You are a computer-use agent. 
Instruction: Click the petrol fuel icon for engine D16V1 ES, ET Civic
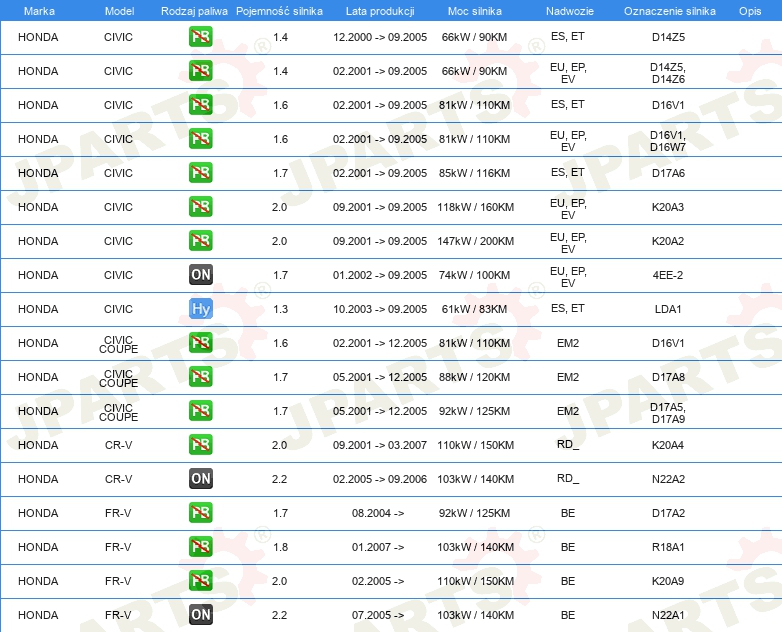tap(200, 105)
